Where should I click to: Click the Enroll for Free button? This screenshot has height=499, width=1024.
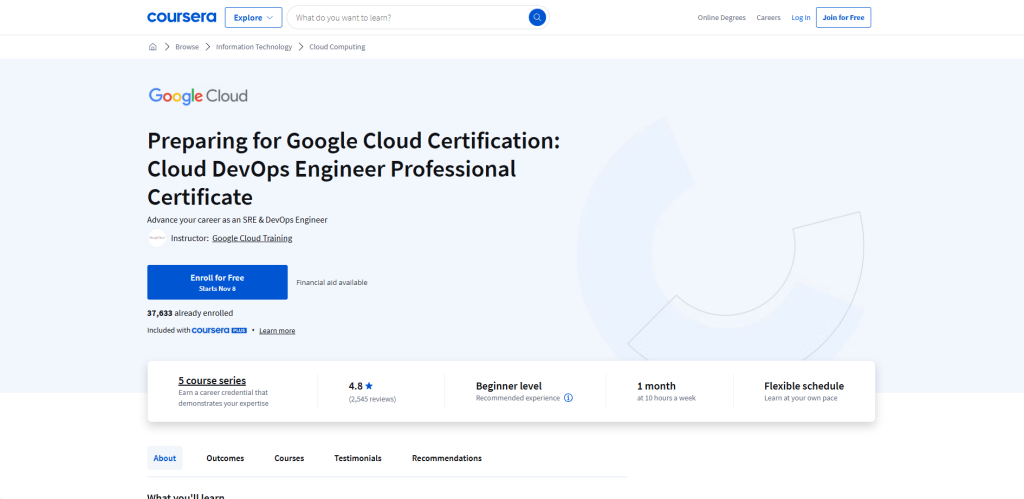217,282
